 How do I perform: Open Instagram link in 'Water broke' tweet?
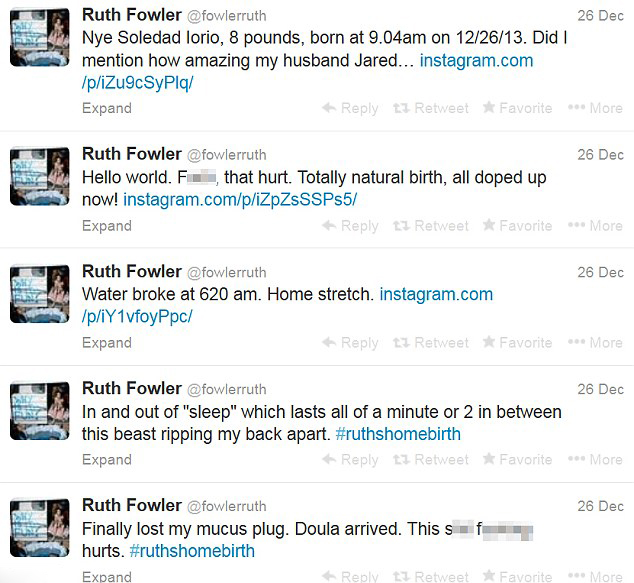pyautogui.click(x=436, y=294)
